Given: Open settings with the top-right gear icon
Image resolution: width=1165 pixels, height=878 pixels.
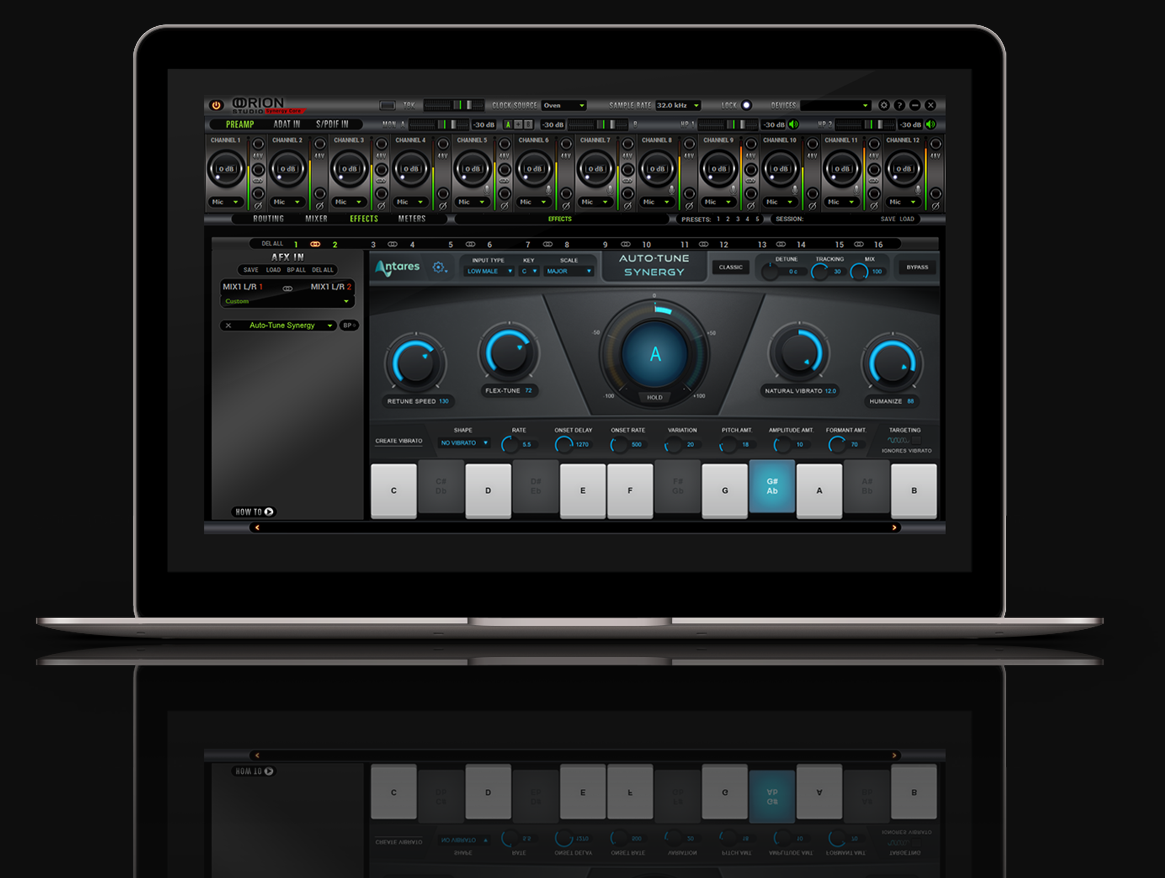Looking at the screenshot, I should point(883,105).
